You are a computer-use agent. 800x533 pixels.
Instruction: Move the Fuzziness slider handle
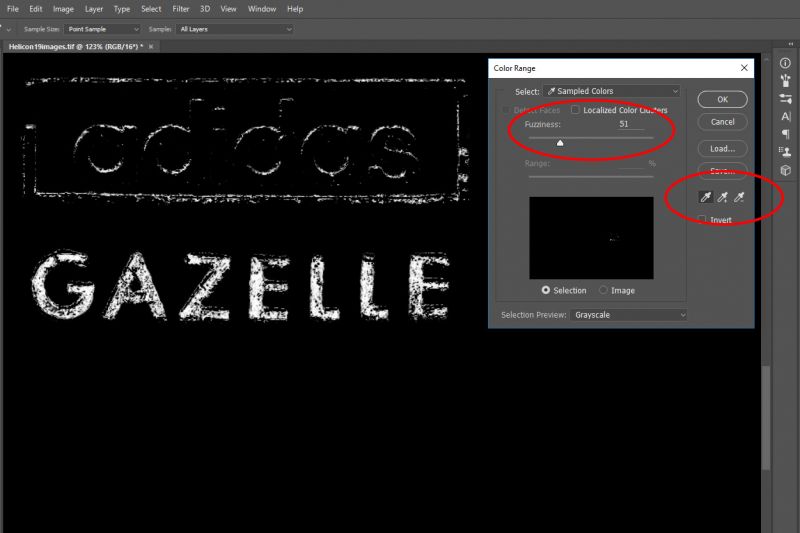coord(560,143)
